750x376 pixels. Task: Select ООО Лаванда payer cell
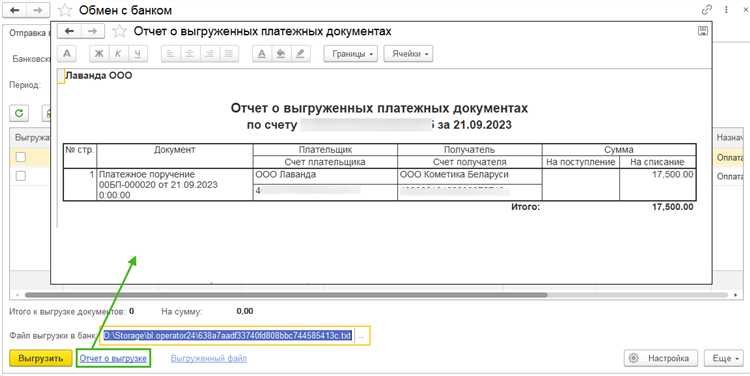pyautogui.click(x=325, y=175)
